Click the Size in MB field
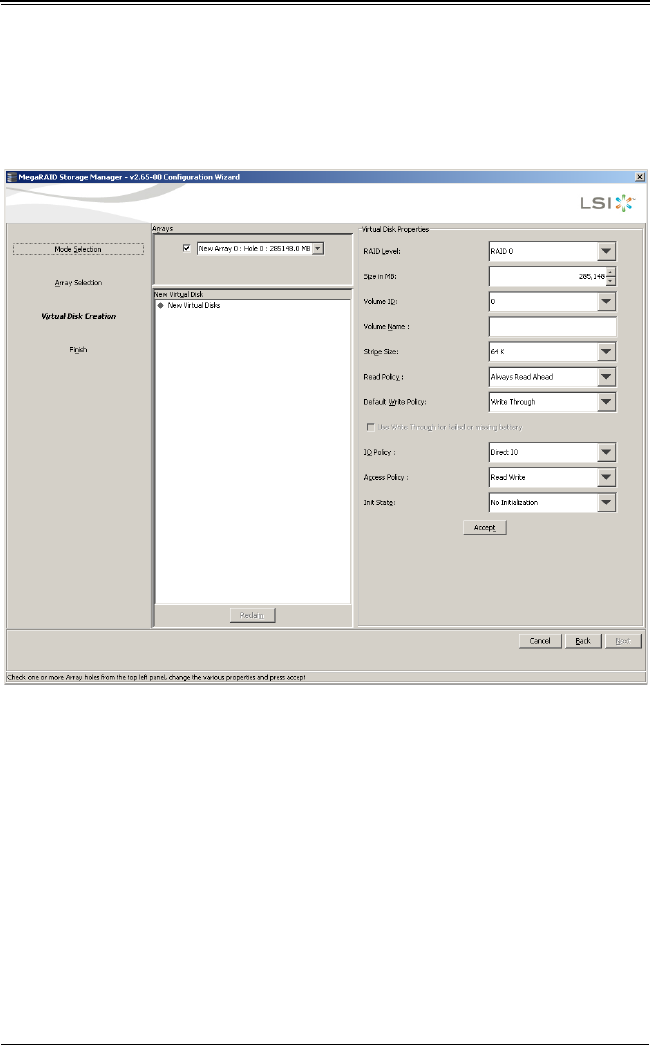The width and height of the screenshot is (650, 1045). (548, 277)
